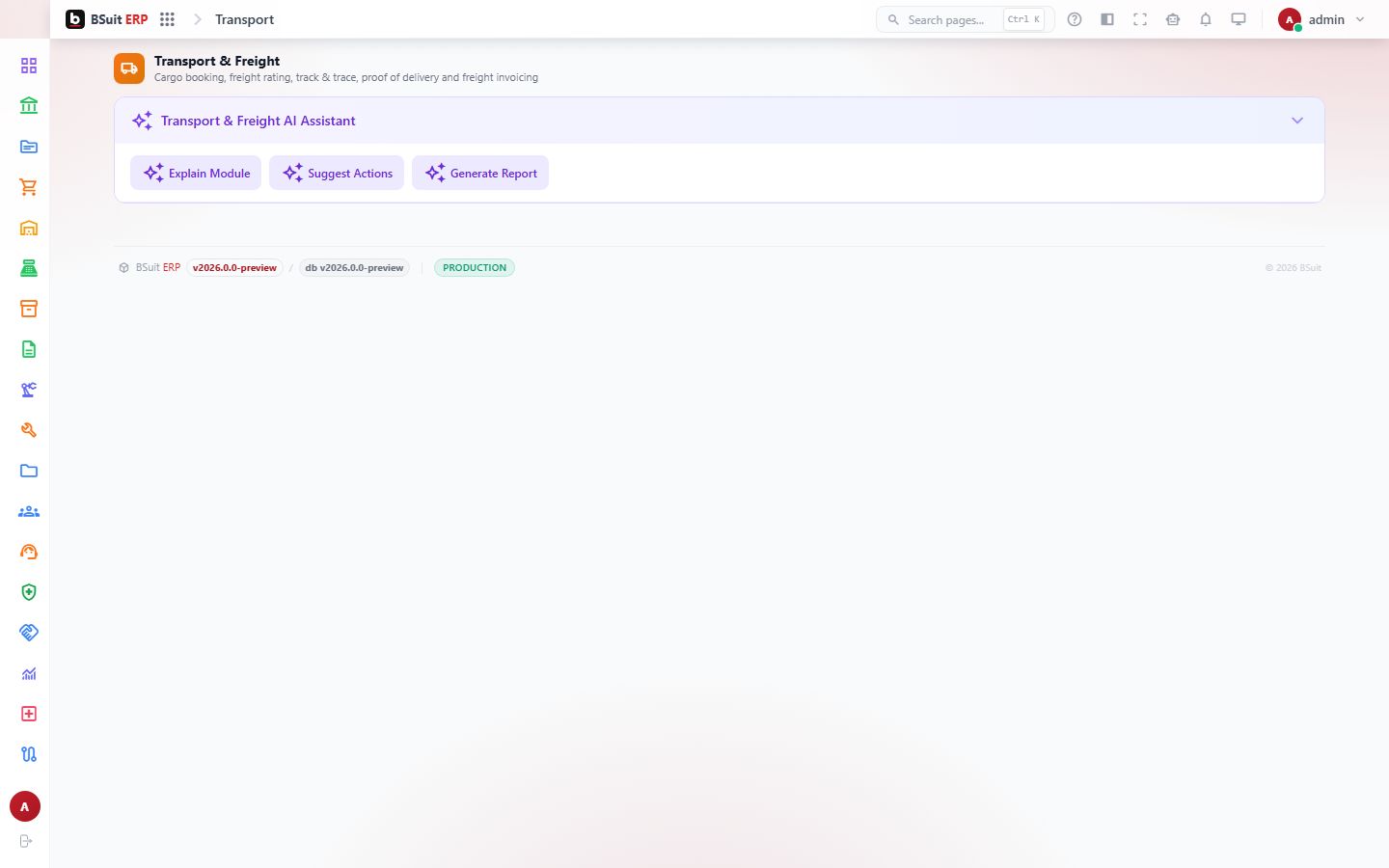Open the help question mark icon
Viewport: 1389px width, 868px height.
1075,19
